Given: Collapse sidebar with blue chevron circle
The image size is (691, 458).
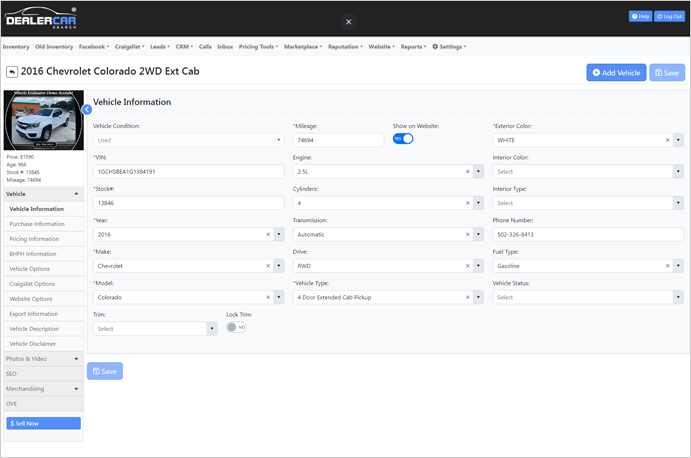Looking at the screenshot, I should 87,109.
